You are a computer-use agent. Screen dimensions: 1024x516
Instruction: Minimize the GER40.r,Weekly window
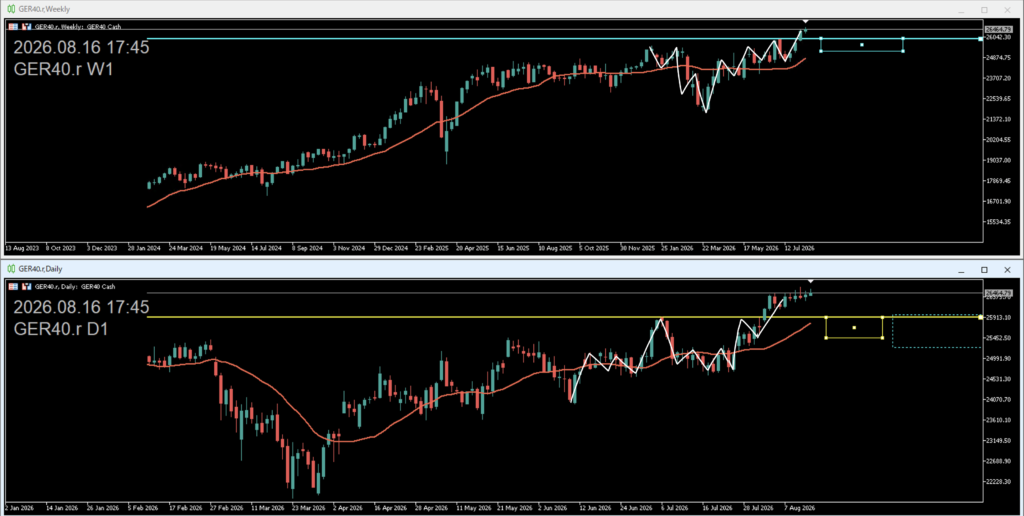961,10
